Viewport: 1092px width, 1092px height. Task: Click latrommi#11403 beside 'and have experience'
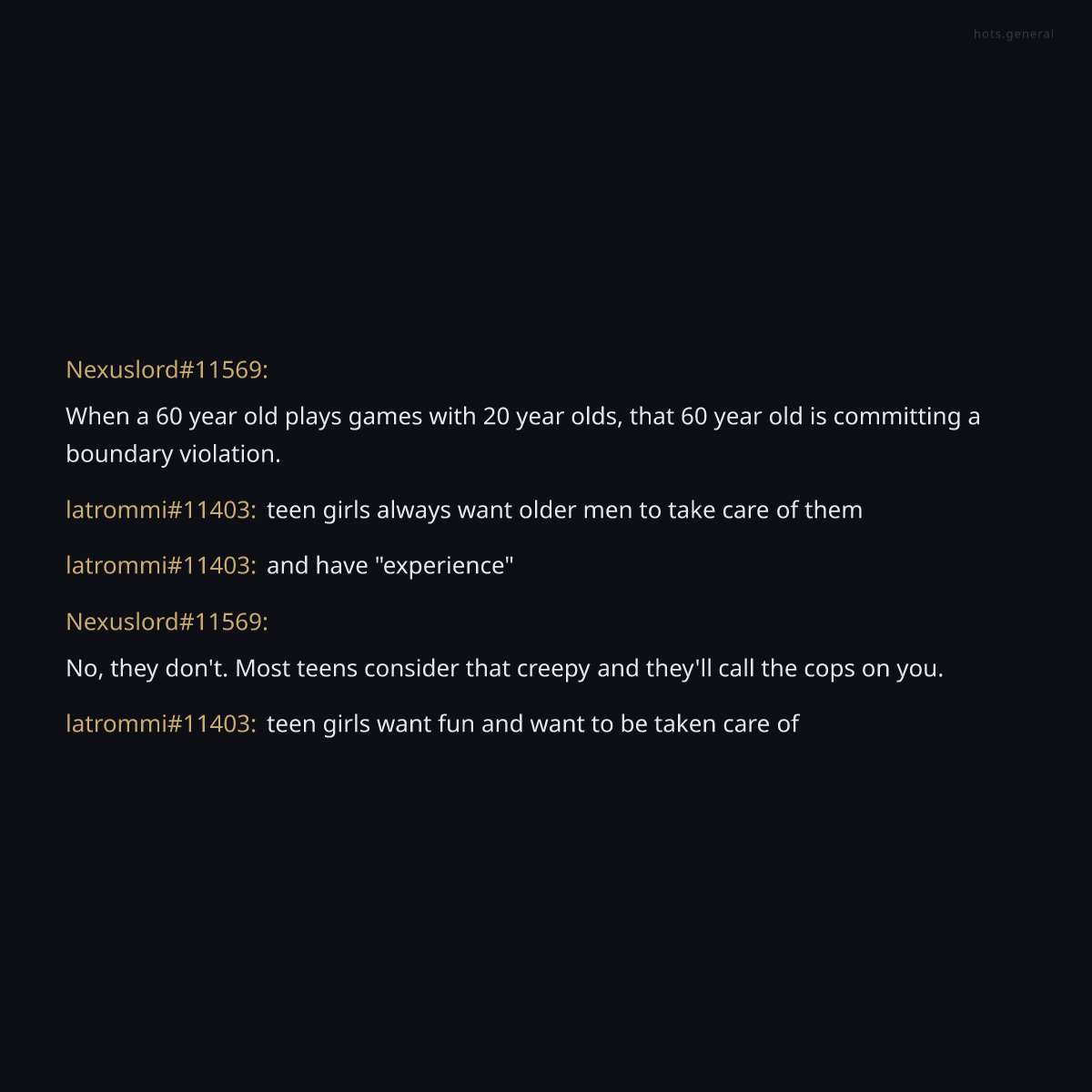(161, 565)
